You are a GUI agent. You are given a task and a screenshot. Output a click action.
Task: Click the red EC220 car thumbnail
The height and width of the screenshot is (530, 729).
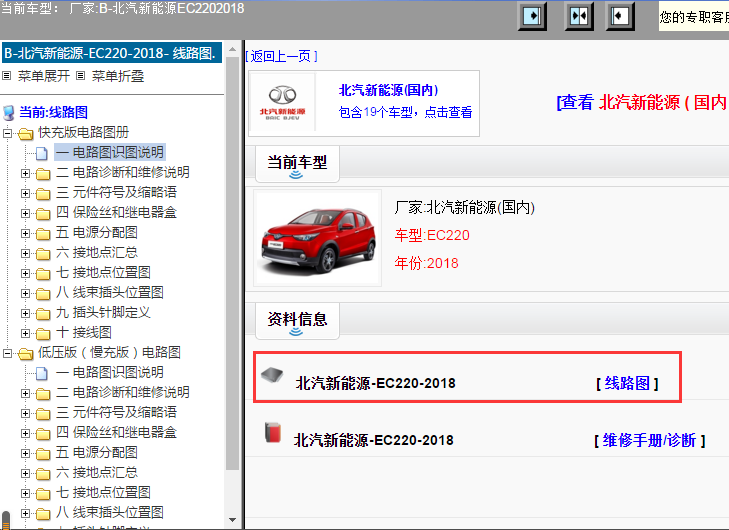(x=318, y=238)
